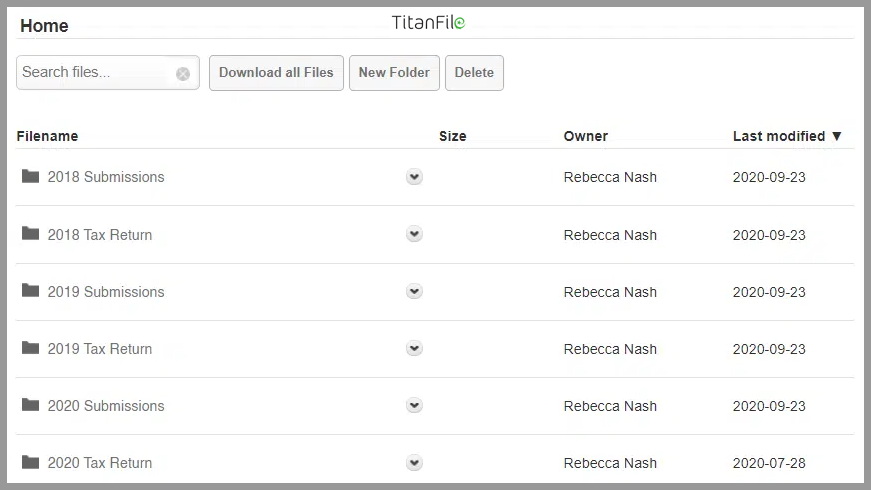Open dropdown arrow for 2018 Tax Return

tap(414, 234)
